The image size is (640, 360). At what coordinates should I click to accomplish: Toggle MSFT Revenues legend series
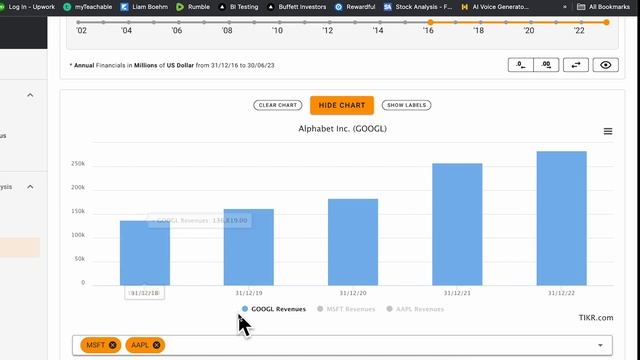[346, 309]
